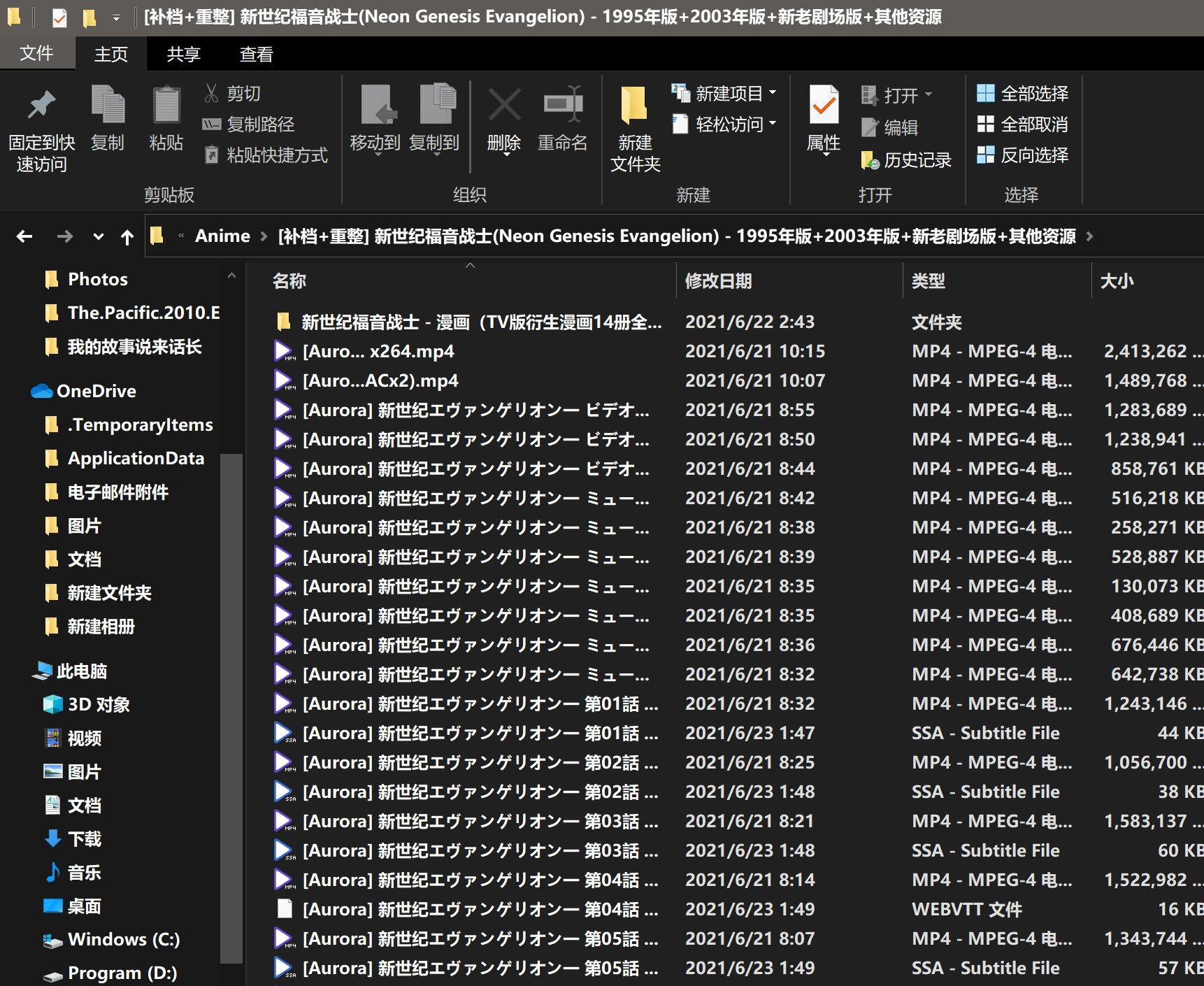
Task: Open Quick Access Toolbar customize dropdown
Action: click(116, 17)
